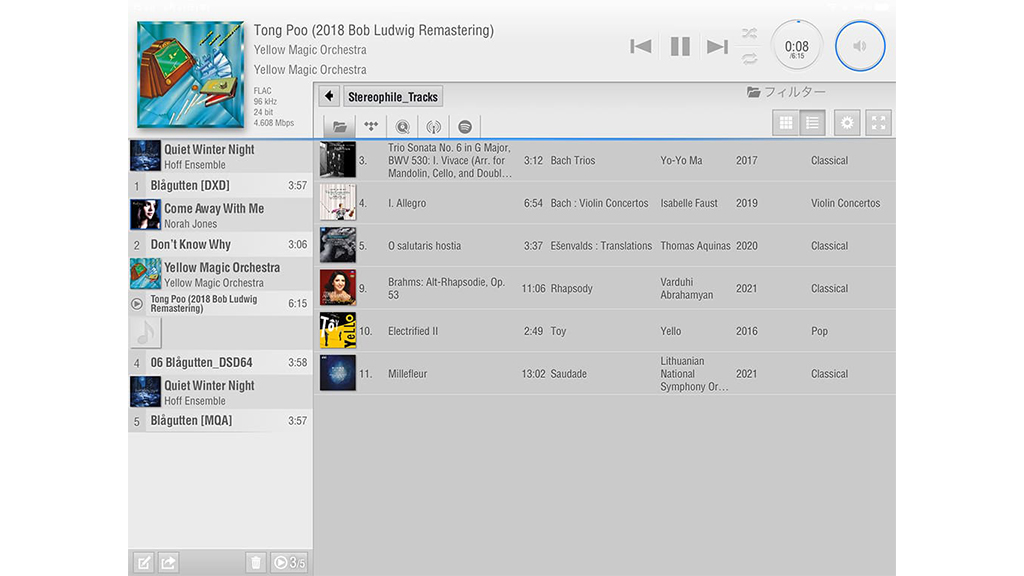Switch to list view

[812, 123]
